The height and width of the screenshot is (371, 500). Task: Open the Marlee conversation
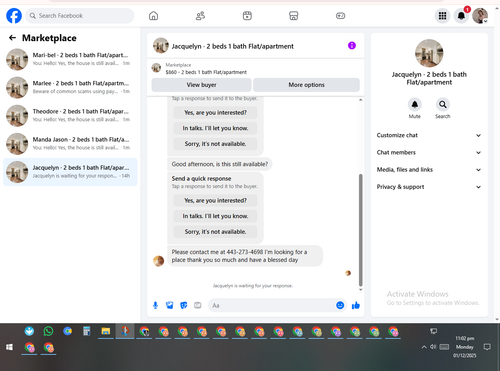coord(70,87)
